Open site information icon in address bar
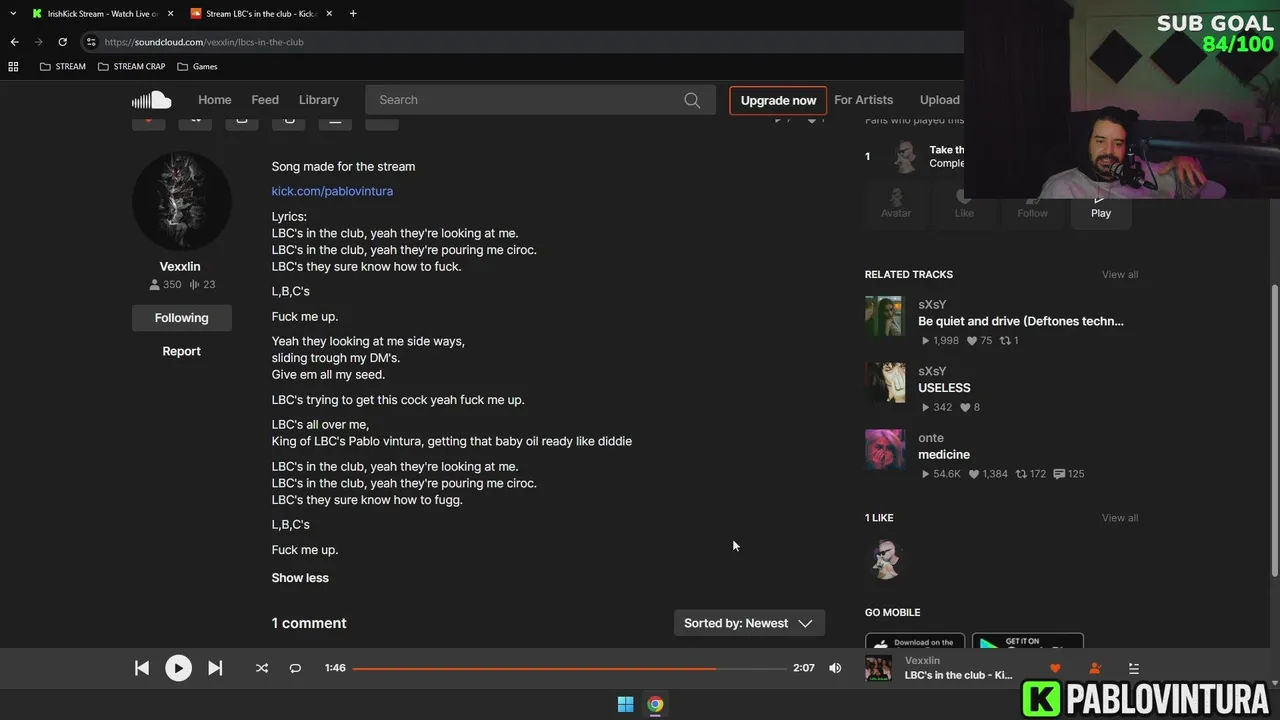1280x720 pixels. [91, 42]
